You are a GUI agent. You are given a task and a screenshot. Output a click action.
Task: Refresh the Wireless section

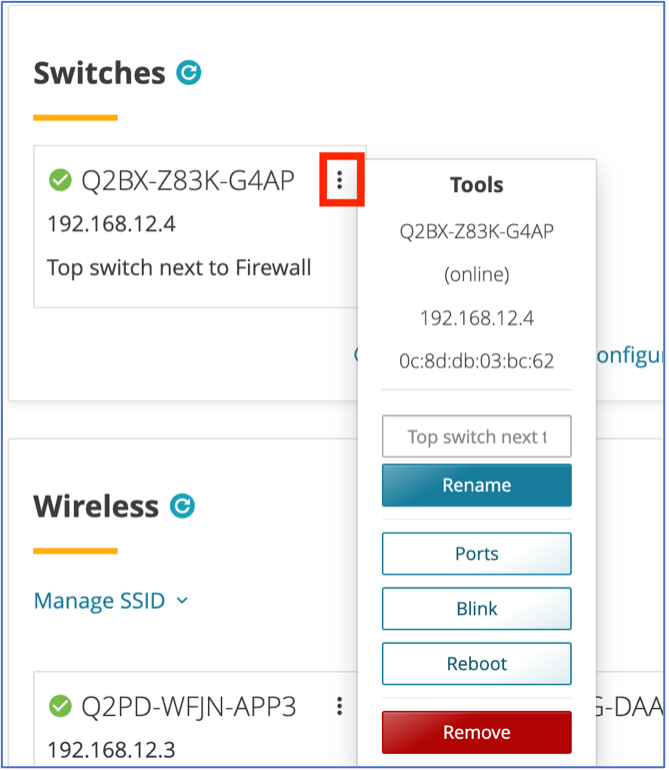(x=183, y=506)
